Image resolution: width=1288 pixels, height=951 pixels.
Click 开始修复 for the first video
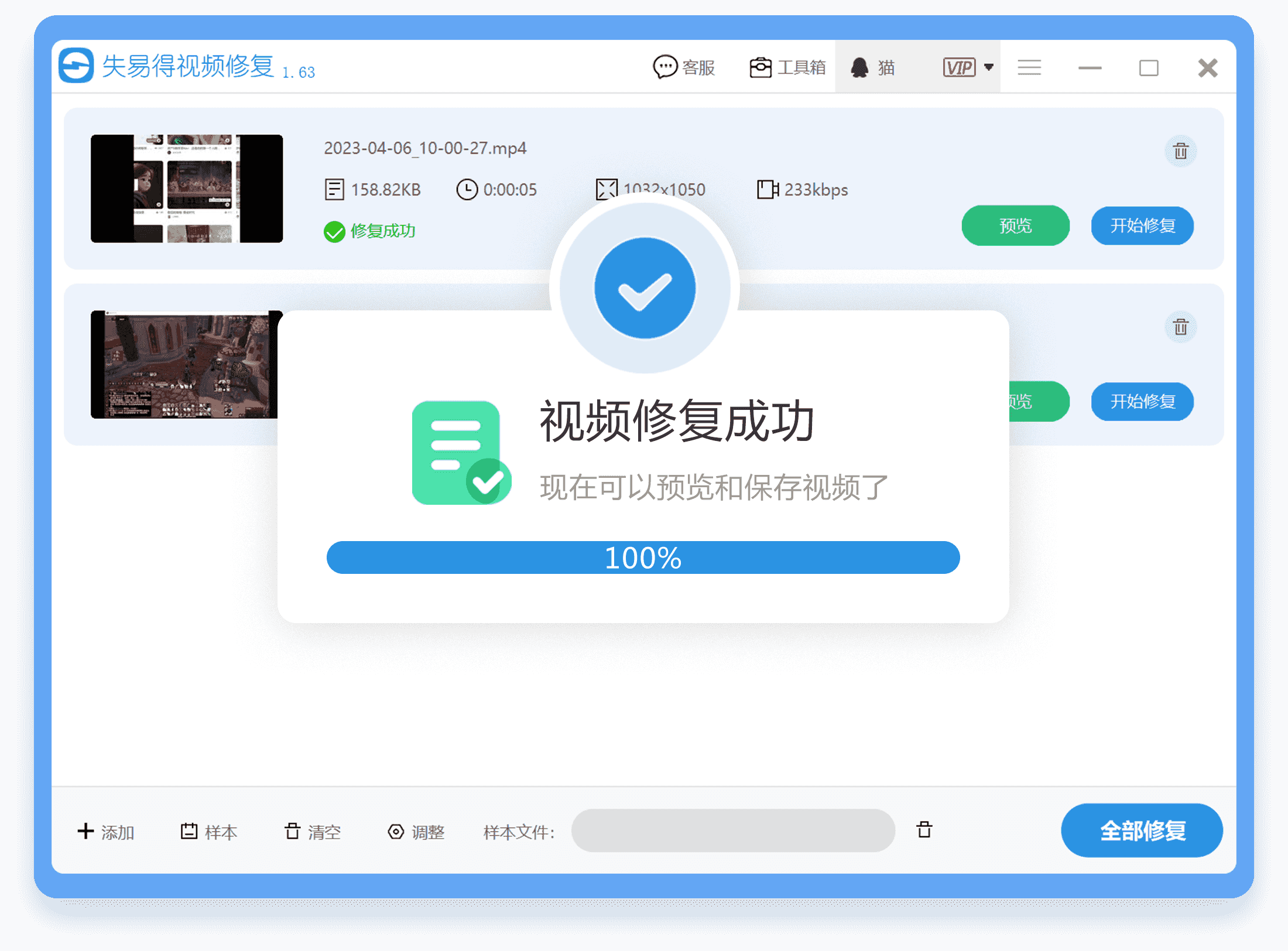[1142, 225]
